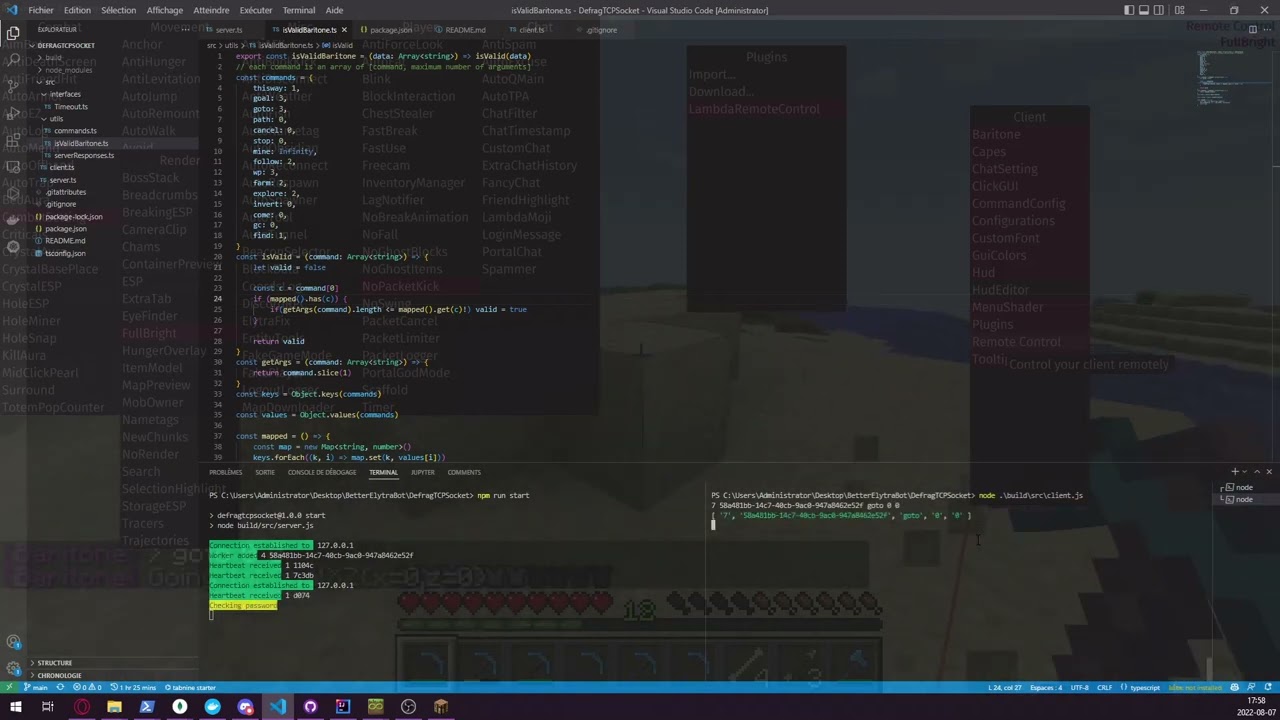Viewport: 1280px width, 720px height.
Task: Switch to server.ts editor tab
Action: (229, 30)
